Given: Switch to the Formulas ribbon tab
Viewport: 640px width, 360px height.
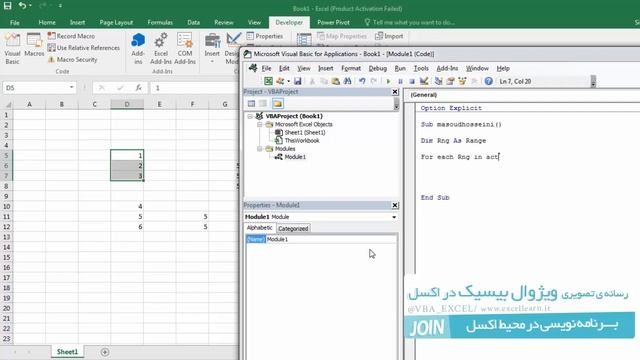Looking at the screenshot, I should 160,22.
